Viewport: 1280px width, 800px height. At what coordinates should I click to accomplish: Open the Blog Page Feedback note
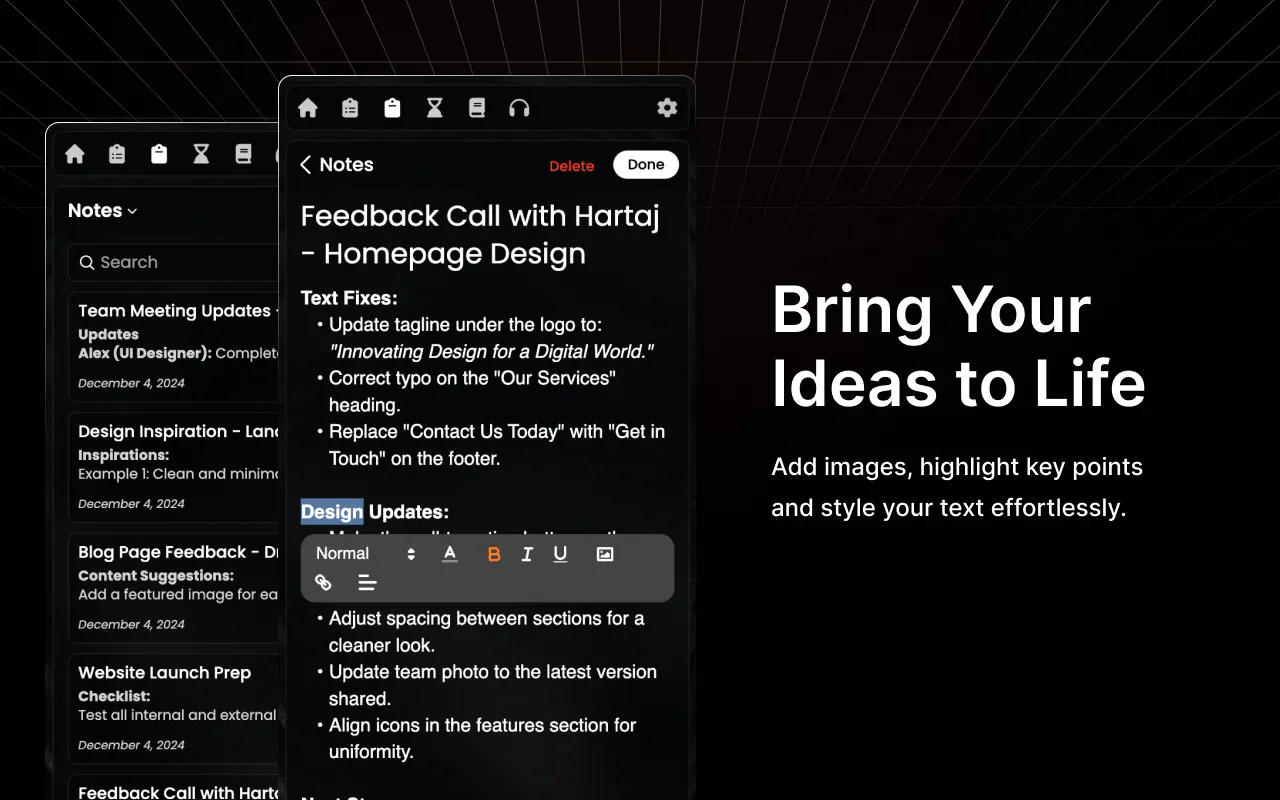(173, 588)
